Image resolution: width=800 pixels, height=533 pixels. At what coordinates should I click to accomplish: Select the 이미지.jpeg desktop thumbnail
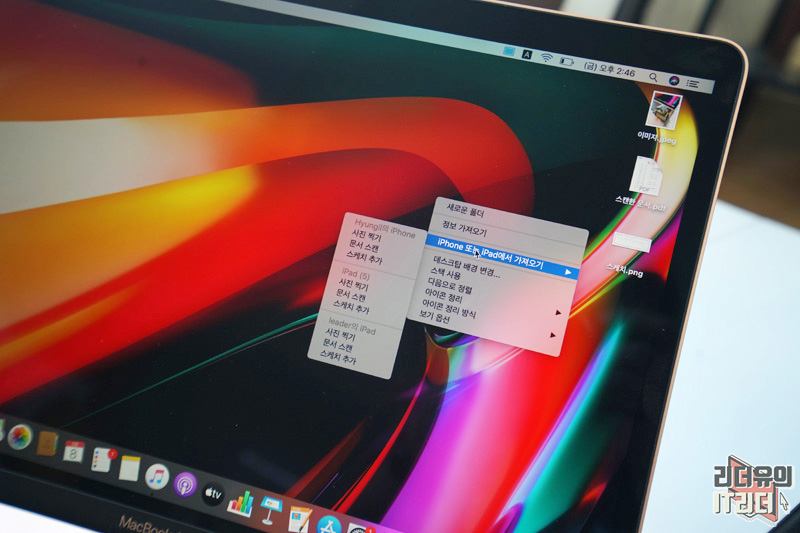[x=663, y=110]
